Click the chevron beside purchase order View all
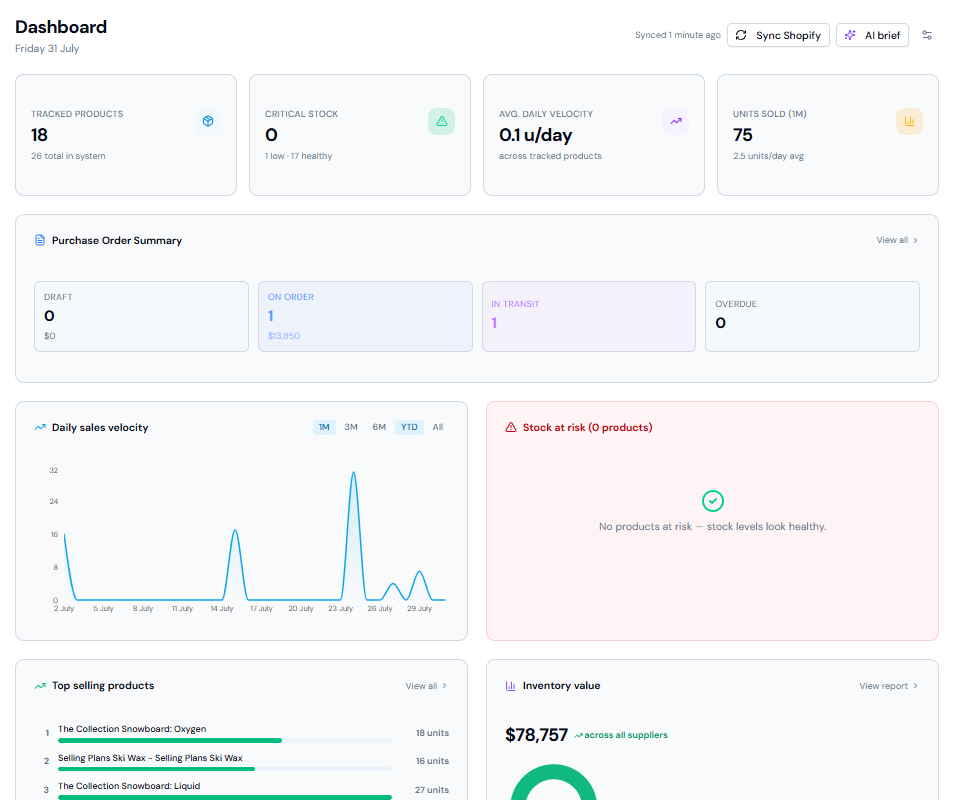Image resolution: width=953 pixels, height=800 pixels. pyautogui.click(x=915, y=240)
